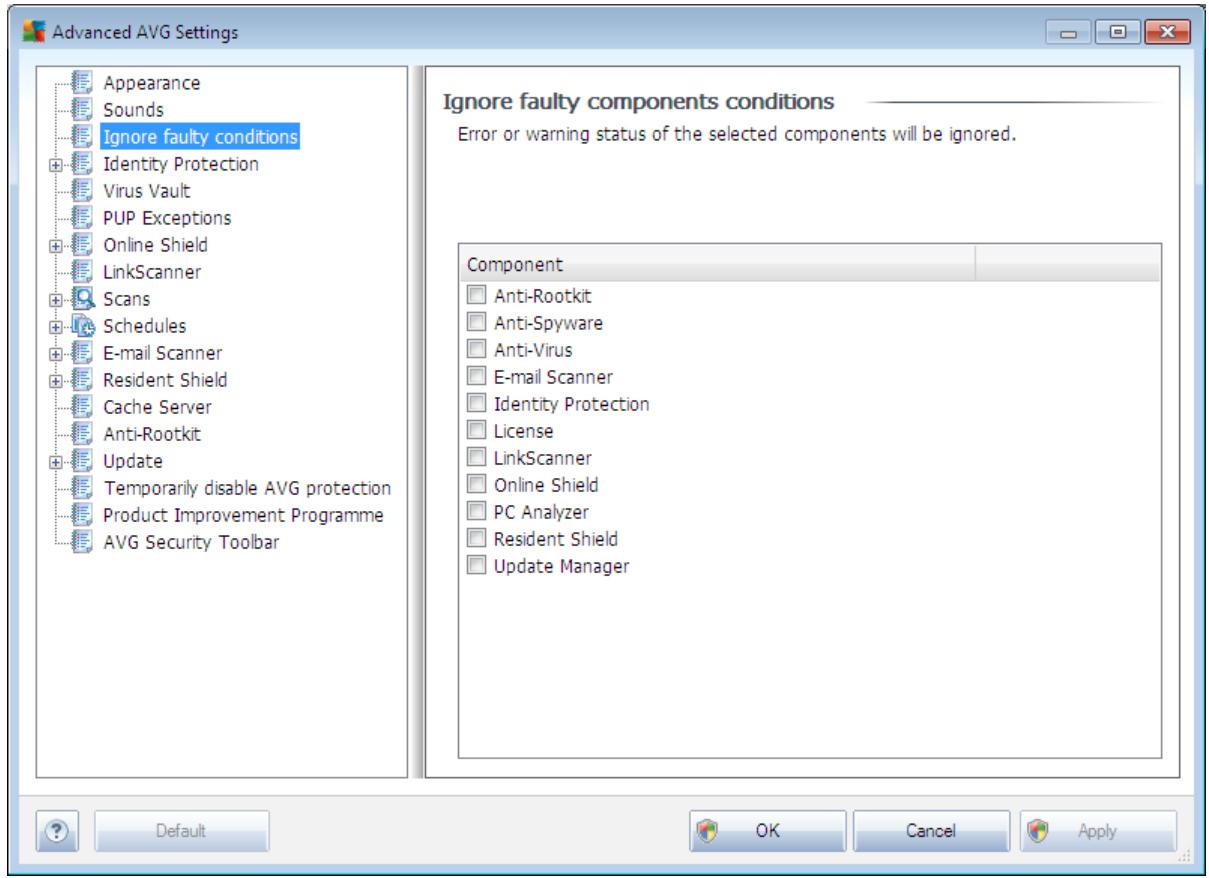Click the Component column header
This screenshot has height=878, width=1209.
[716, 265]
